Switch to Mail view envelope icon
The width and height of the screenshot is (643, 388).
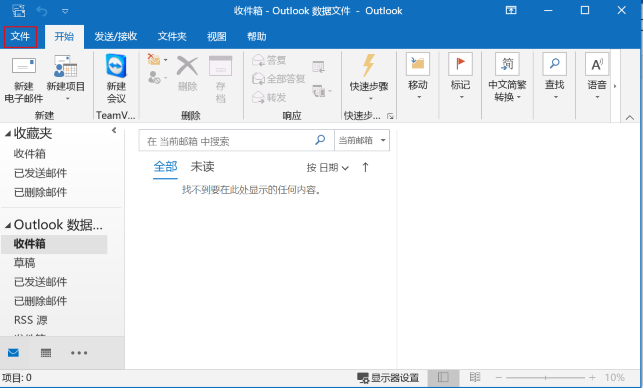pos(14,353)
